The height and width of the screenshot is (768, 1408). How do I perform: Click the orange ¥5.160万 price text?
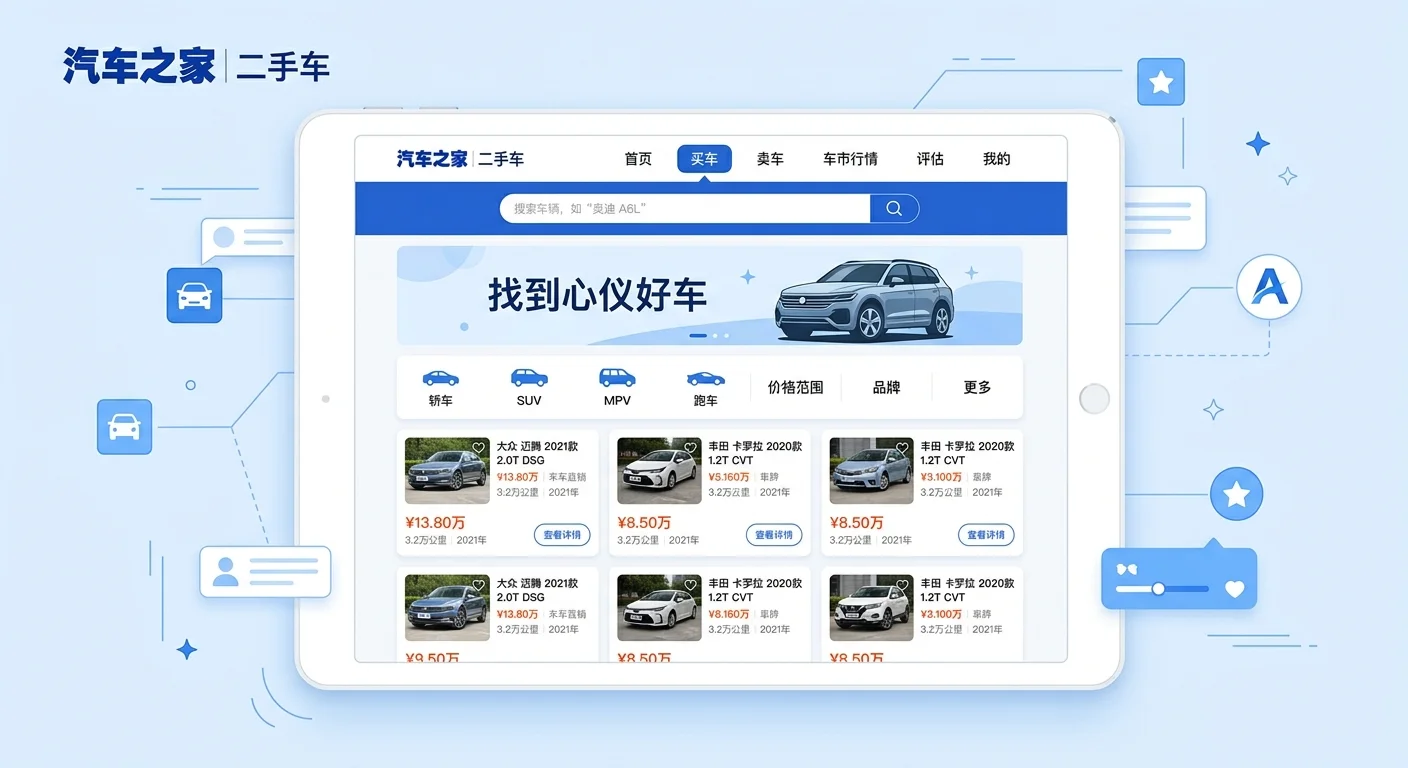click(729, 477)
